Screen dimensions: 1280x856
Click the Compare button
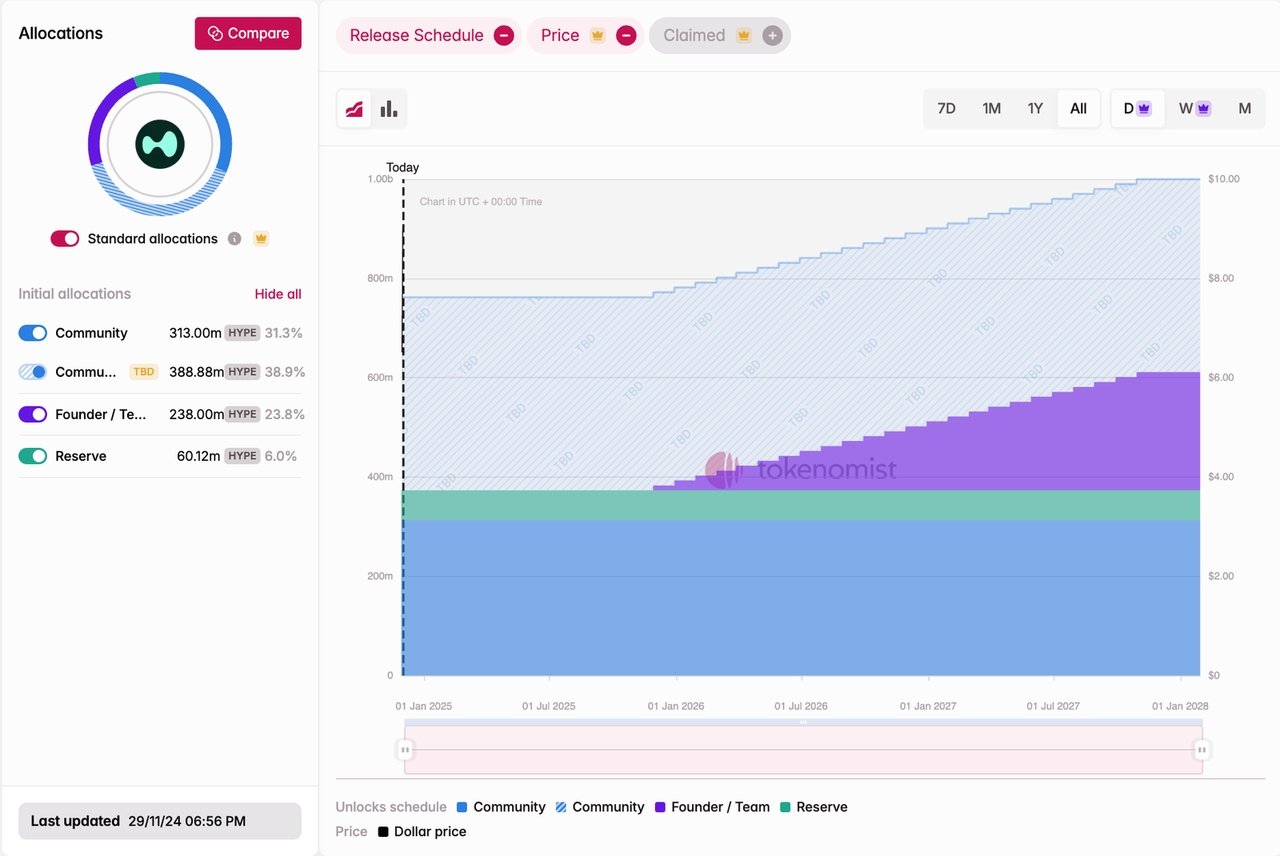[x=248, y=33]
